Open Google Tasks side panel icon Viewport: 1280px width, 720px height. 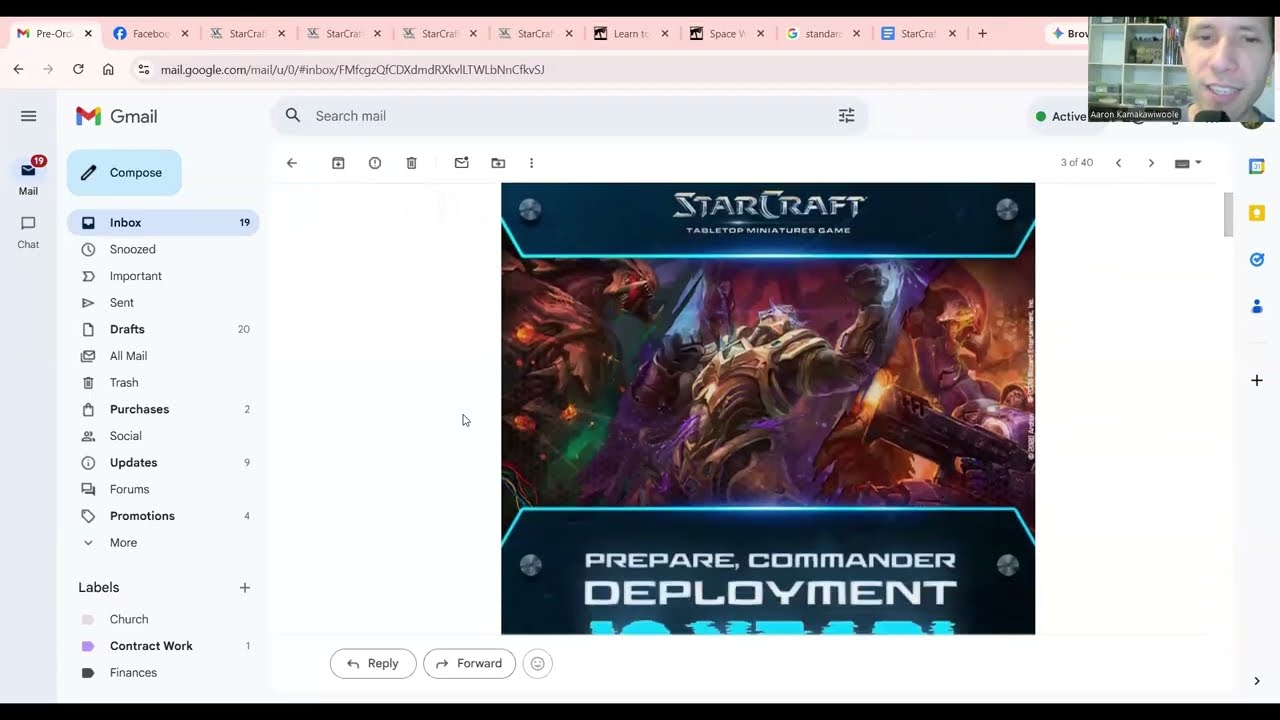[x=1257, y=260]
